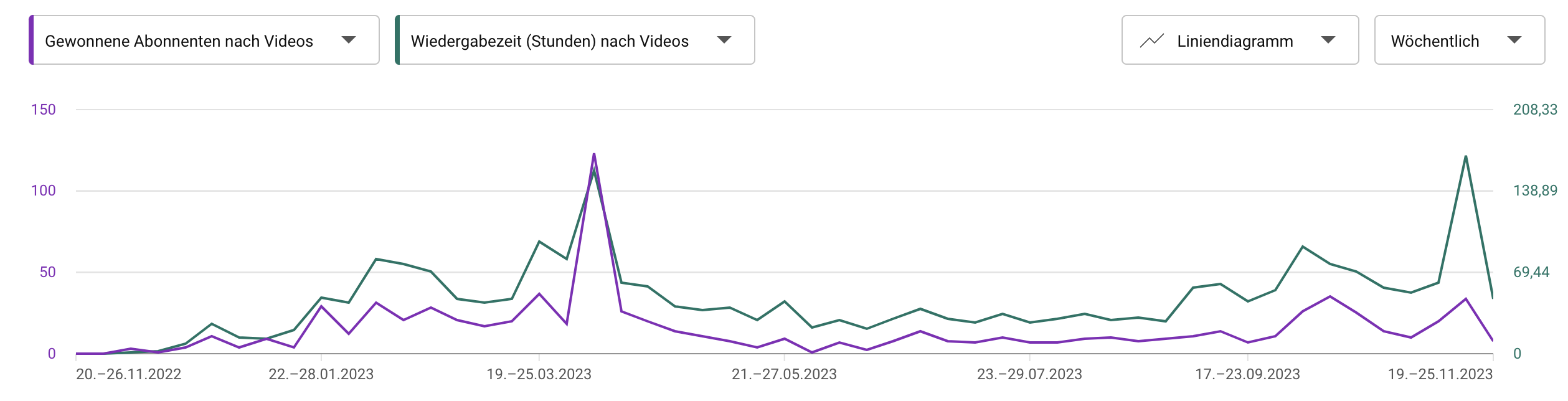This screenshot has width=1568, height=401.
Task: Click the purple line's highest peak
Action: click(x=594, y=154)
